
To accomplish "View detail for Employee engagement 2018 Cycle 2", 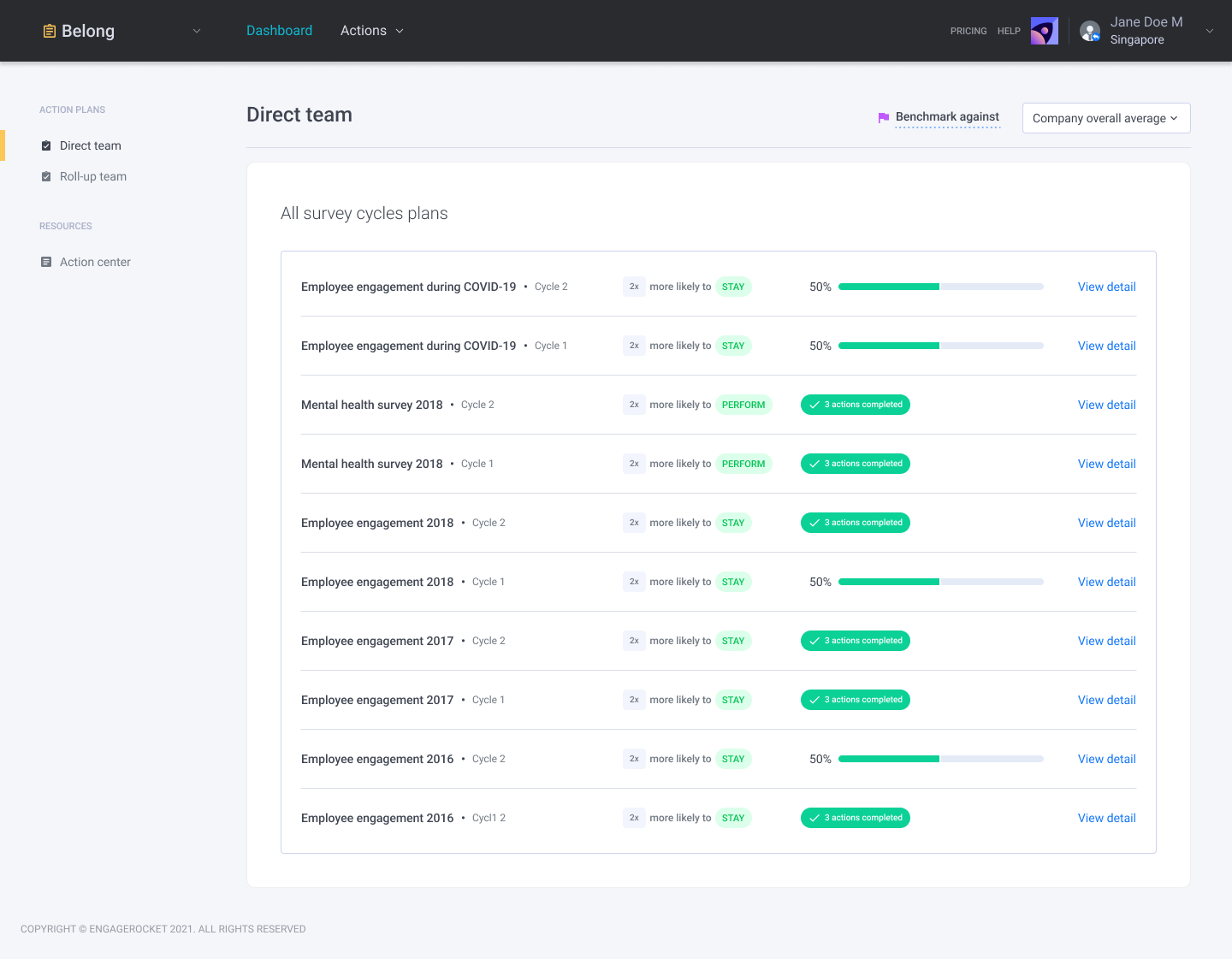I will tap(1107, 523).
